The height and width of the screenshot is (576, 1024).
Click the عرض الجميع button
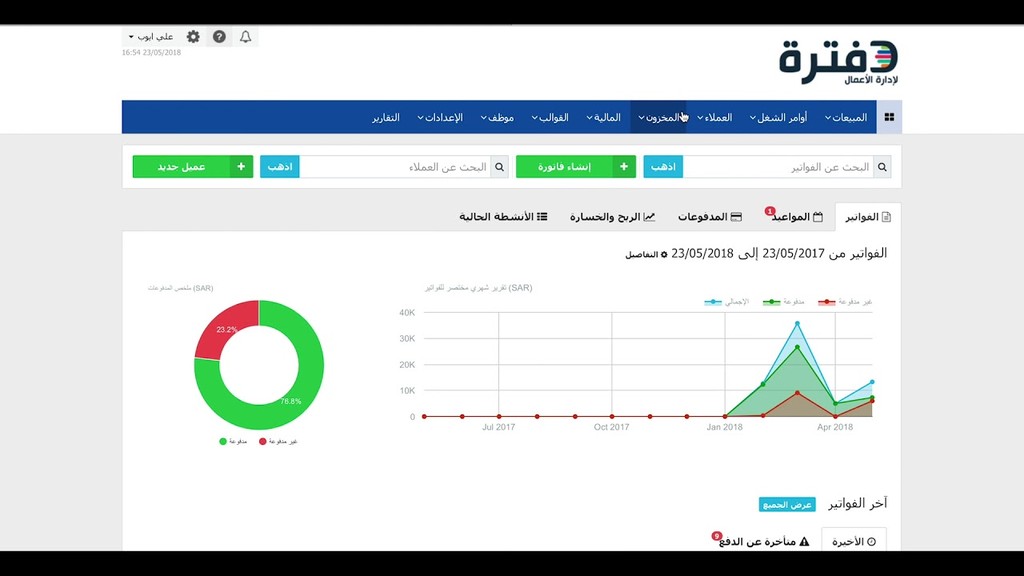pos(787,504)
